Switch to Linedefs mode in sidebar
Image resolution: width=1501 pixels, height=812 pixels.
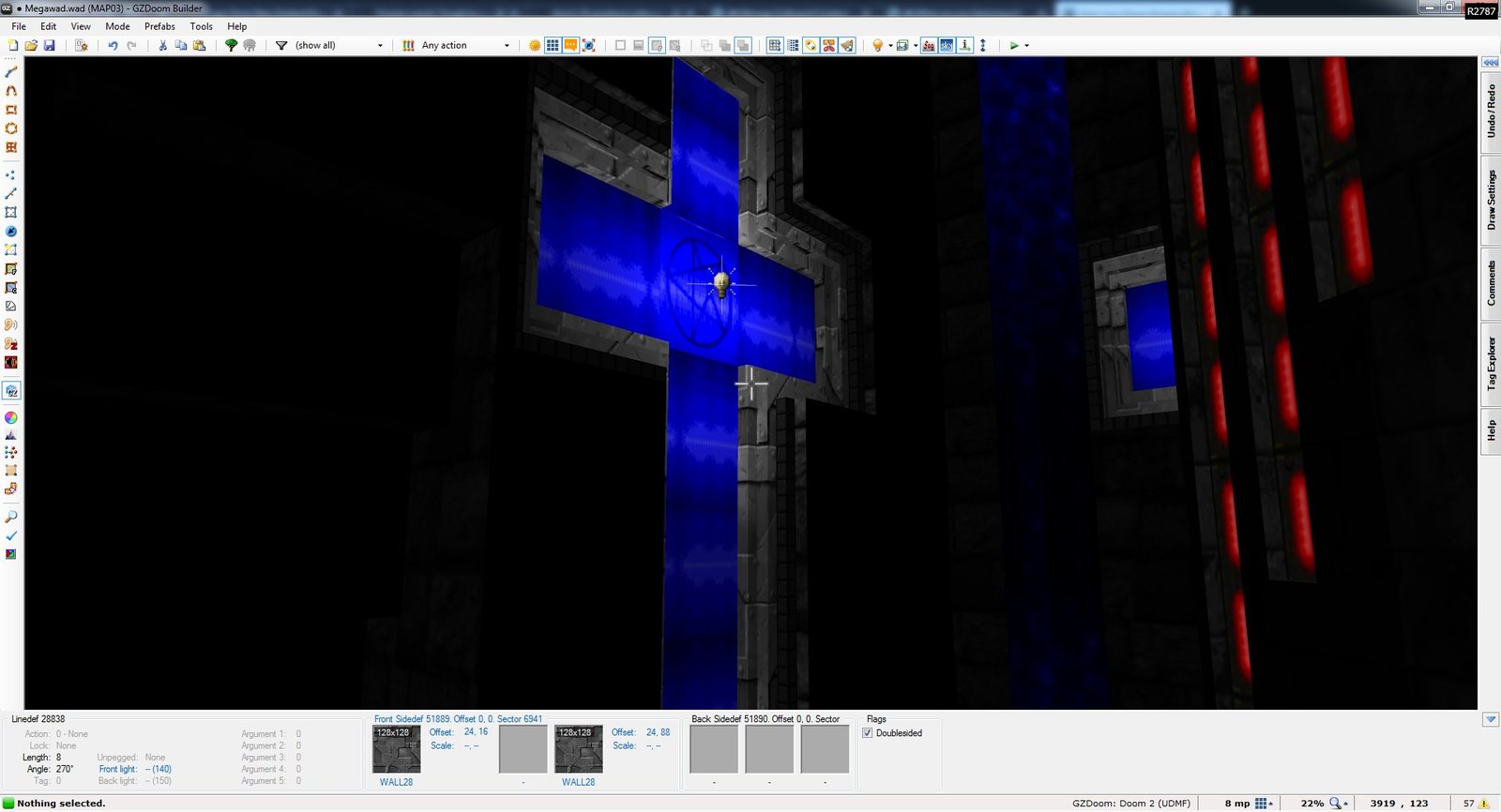coord(11,193)
